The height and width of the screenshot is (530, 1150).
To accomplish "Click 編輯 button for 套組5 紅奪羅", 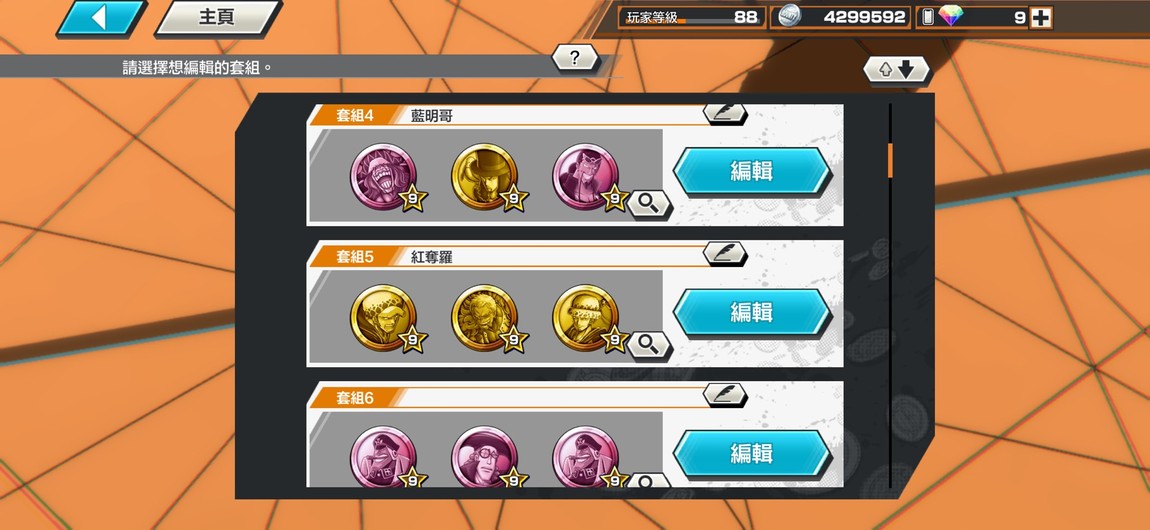I will pyautogui.click(x=752, y=312).
